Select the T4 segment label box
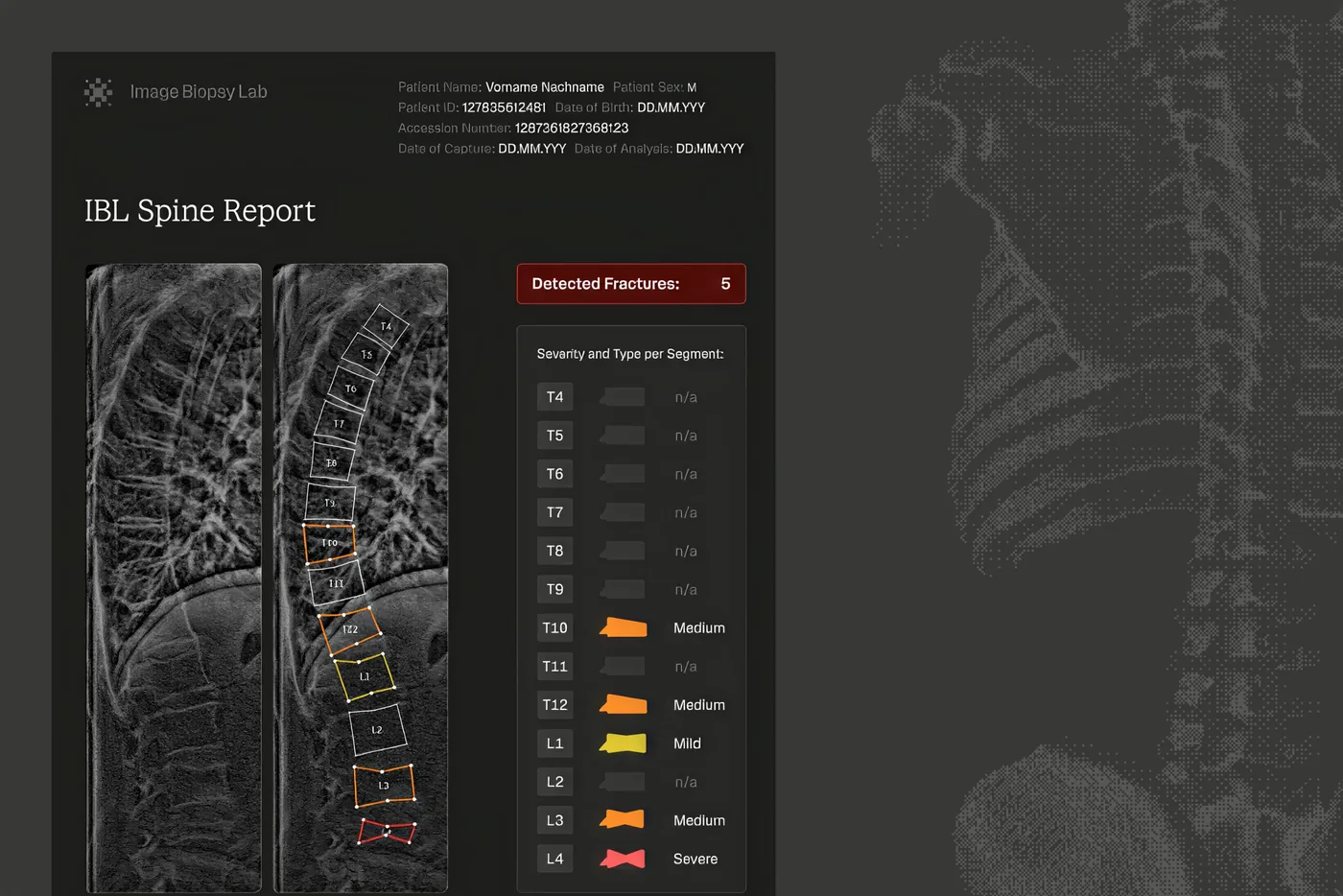The image size is (1343, 896). [x=554, y=397]
